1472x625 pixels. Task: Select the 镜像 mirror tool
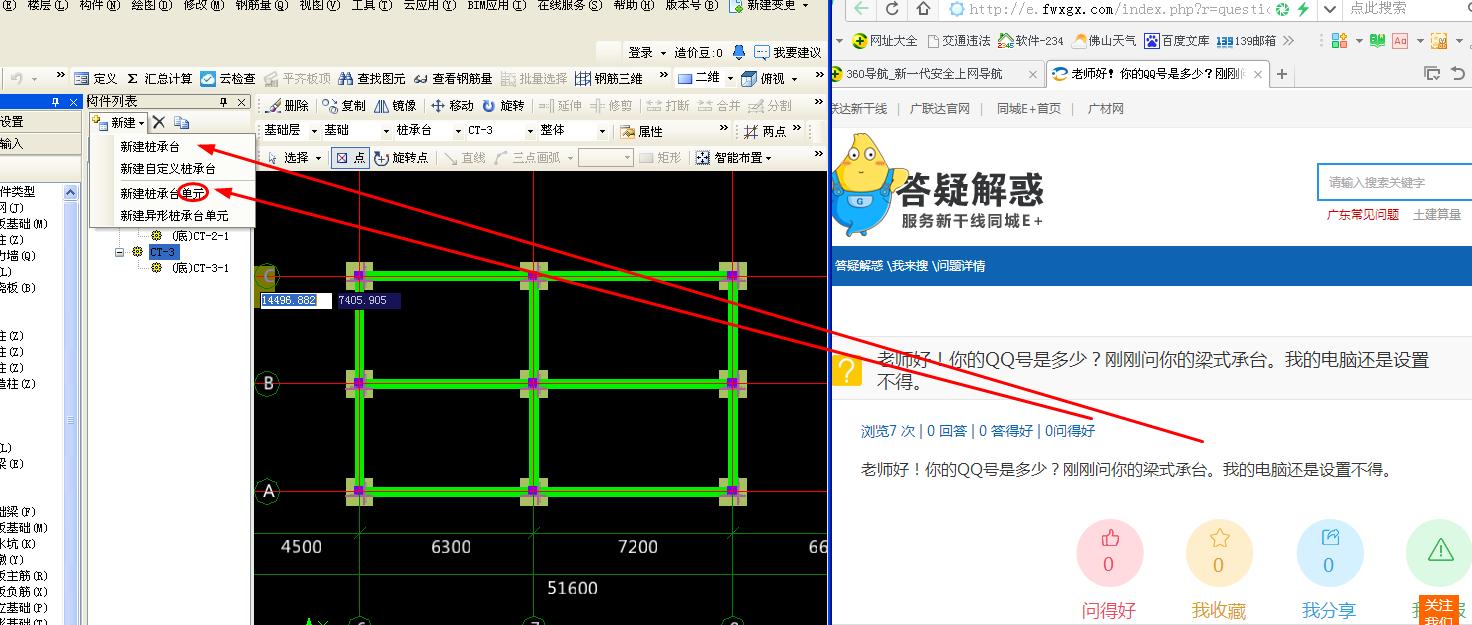coord(395,106)
